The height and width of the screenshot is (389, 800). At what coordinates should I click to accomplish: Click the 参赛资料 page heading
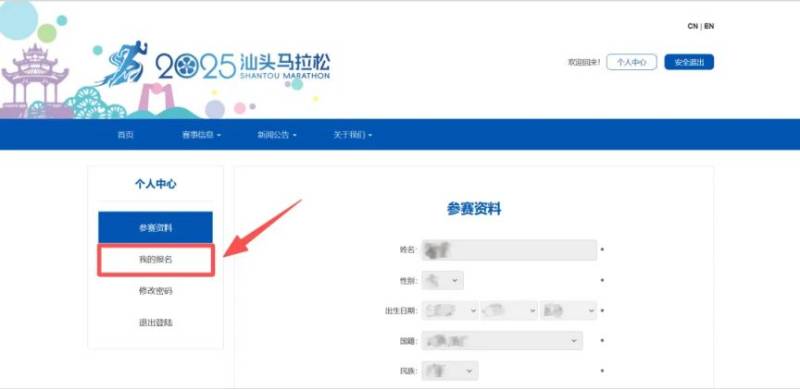[474, 208]
